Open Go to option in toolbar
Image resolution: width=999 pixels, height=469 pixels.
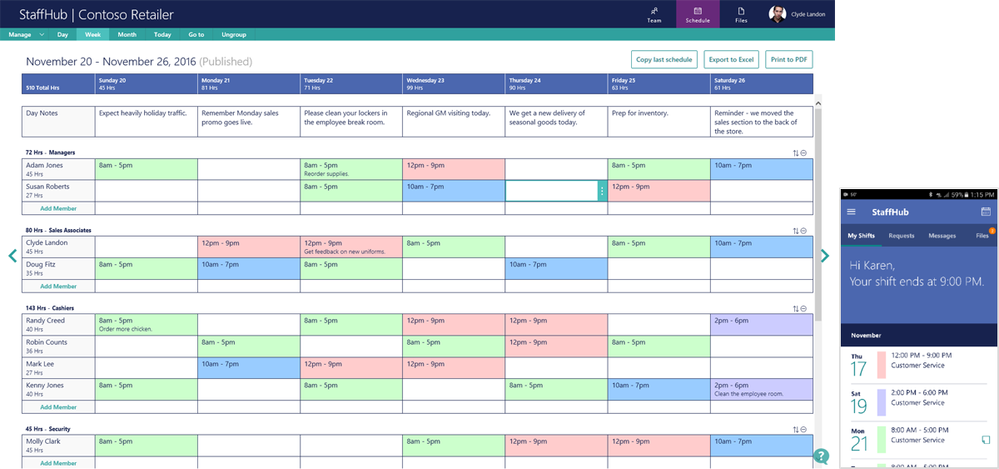tap(196, 34)
